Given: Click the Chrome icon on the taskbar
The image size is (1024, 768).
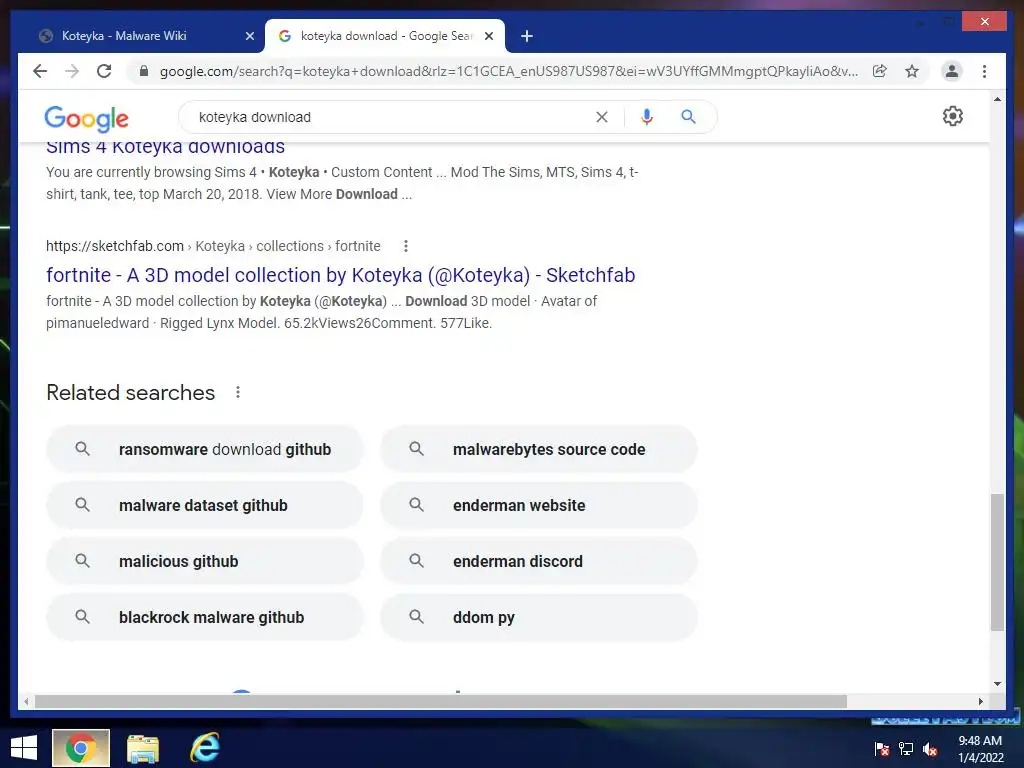Looking at the screenshot, I should click(x=81, y=748).
